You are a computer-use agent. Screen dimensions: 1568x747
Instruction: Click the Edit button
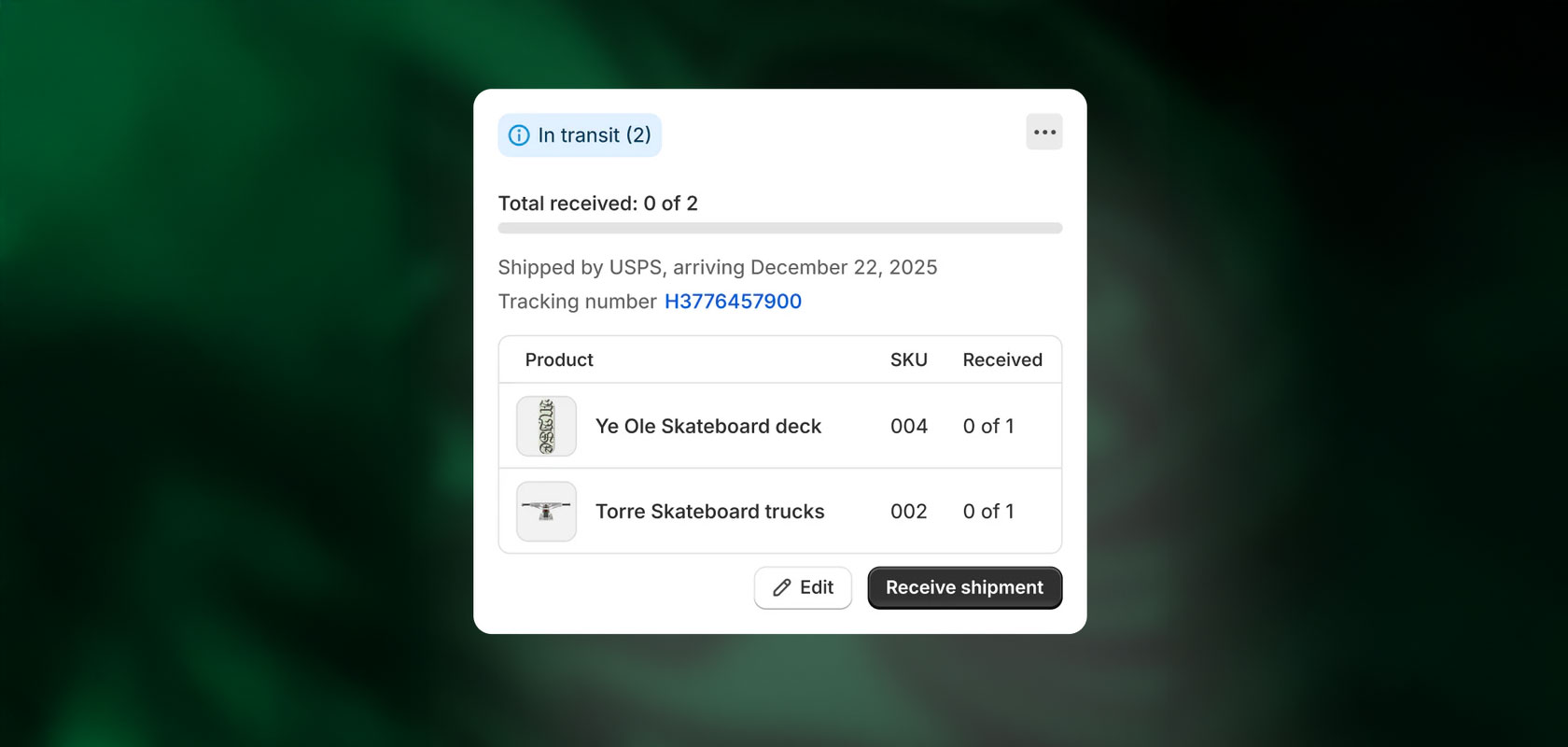click(803, 587)
